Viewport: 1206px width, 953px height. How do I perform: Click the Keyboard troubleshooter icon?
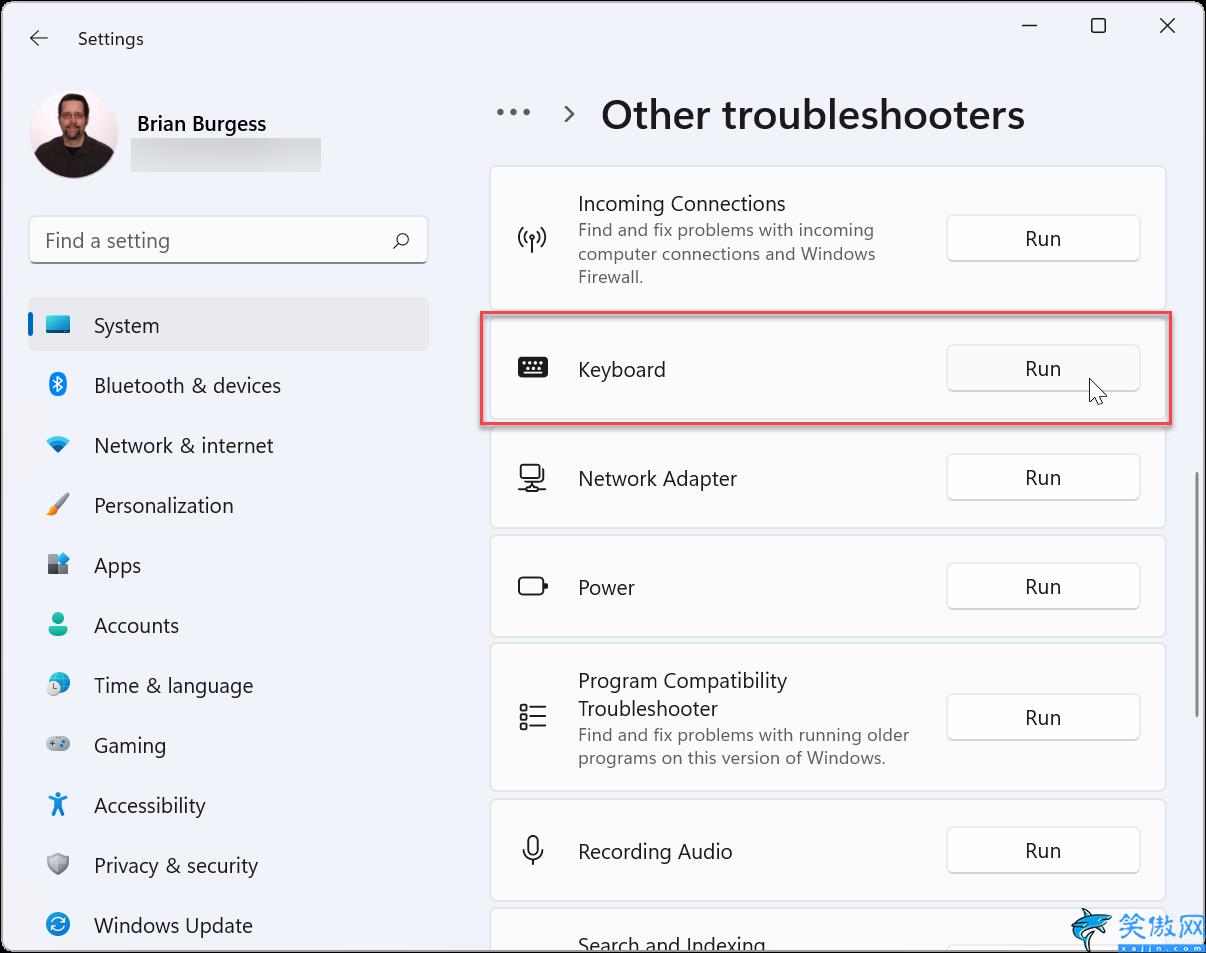pos(532,368)
